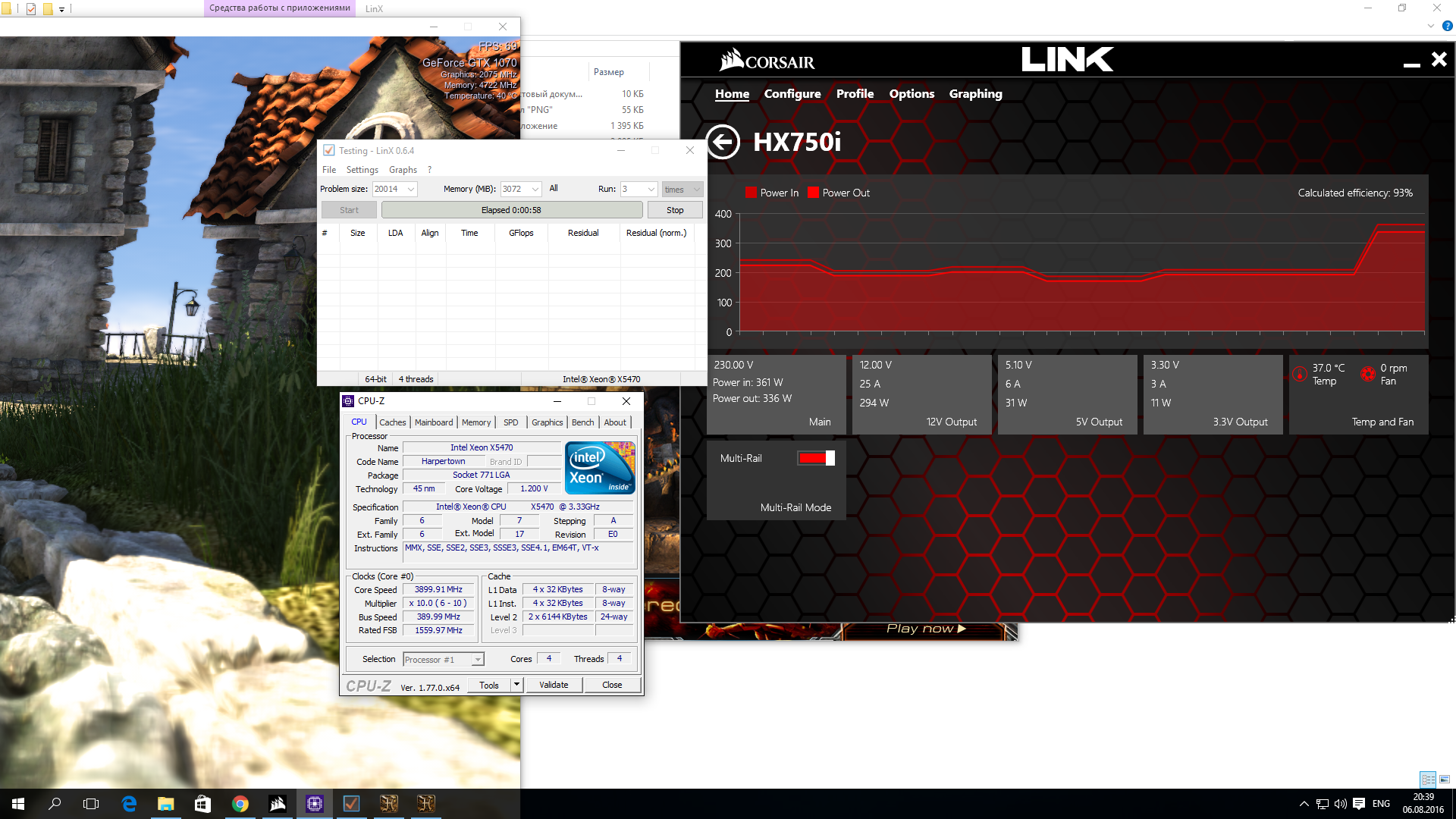Click the CPU-Z taskbar icon
This screenshot has height=819, width=1456.
[x=315, y=804]
